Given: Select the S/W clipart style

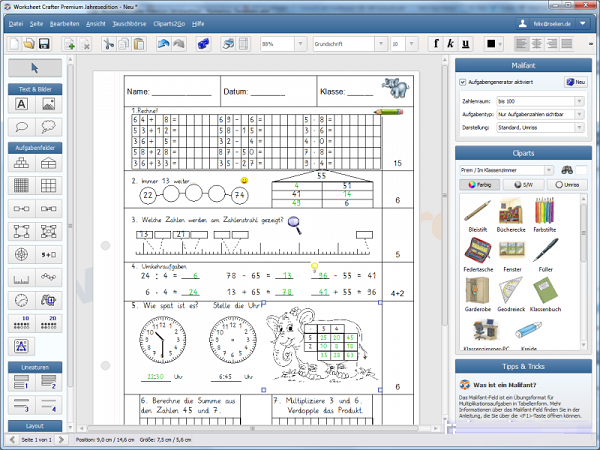Looking at the screenshot, I should [x=522, y=185].
